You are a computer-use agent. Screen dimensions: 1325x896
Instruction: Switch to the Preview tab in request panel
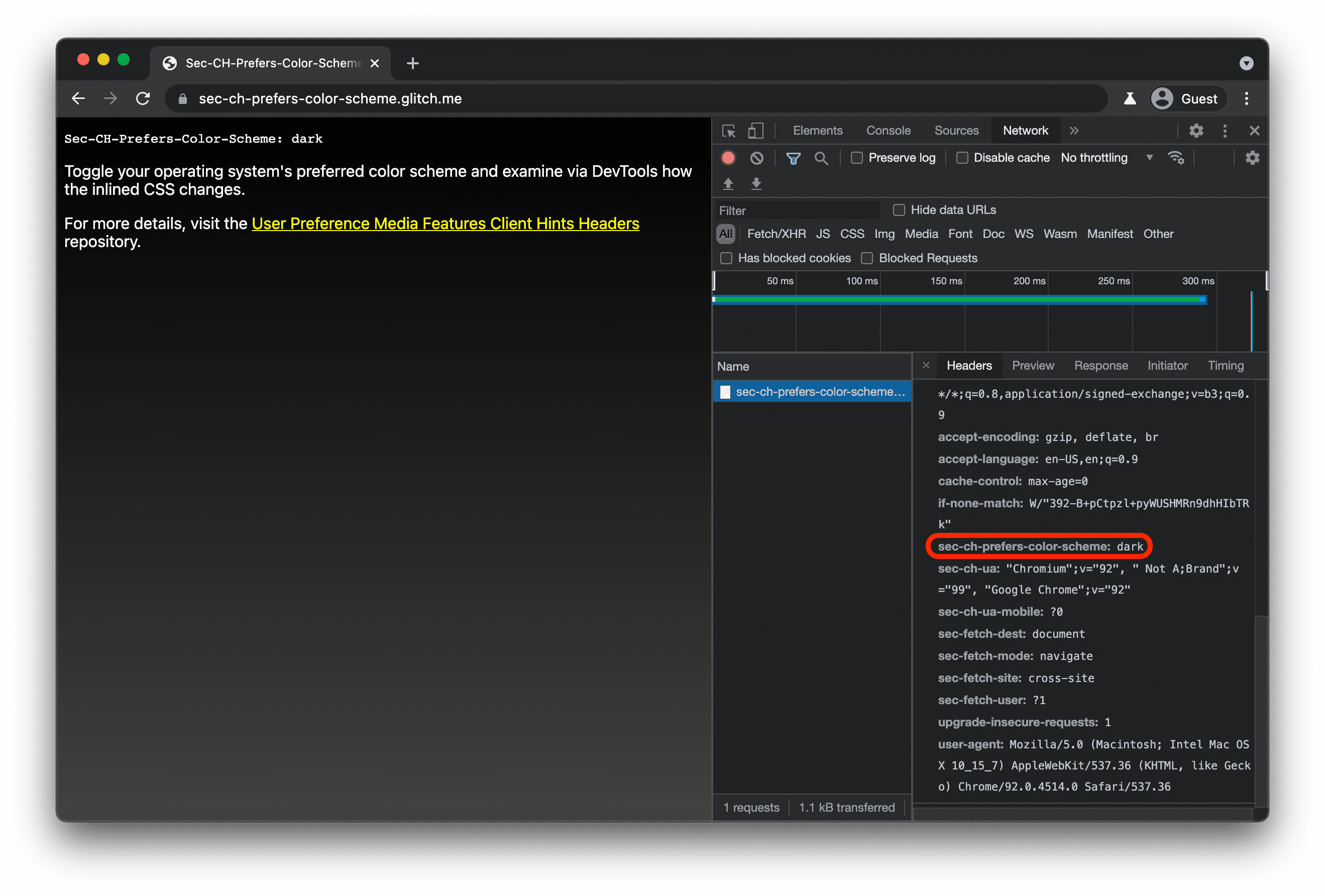(x=1032, y=365)
